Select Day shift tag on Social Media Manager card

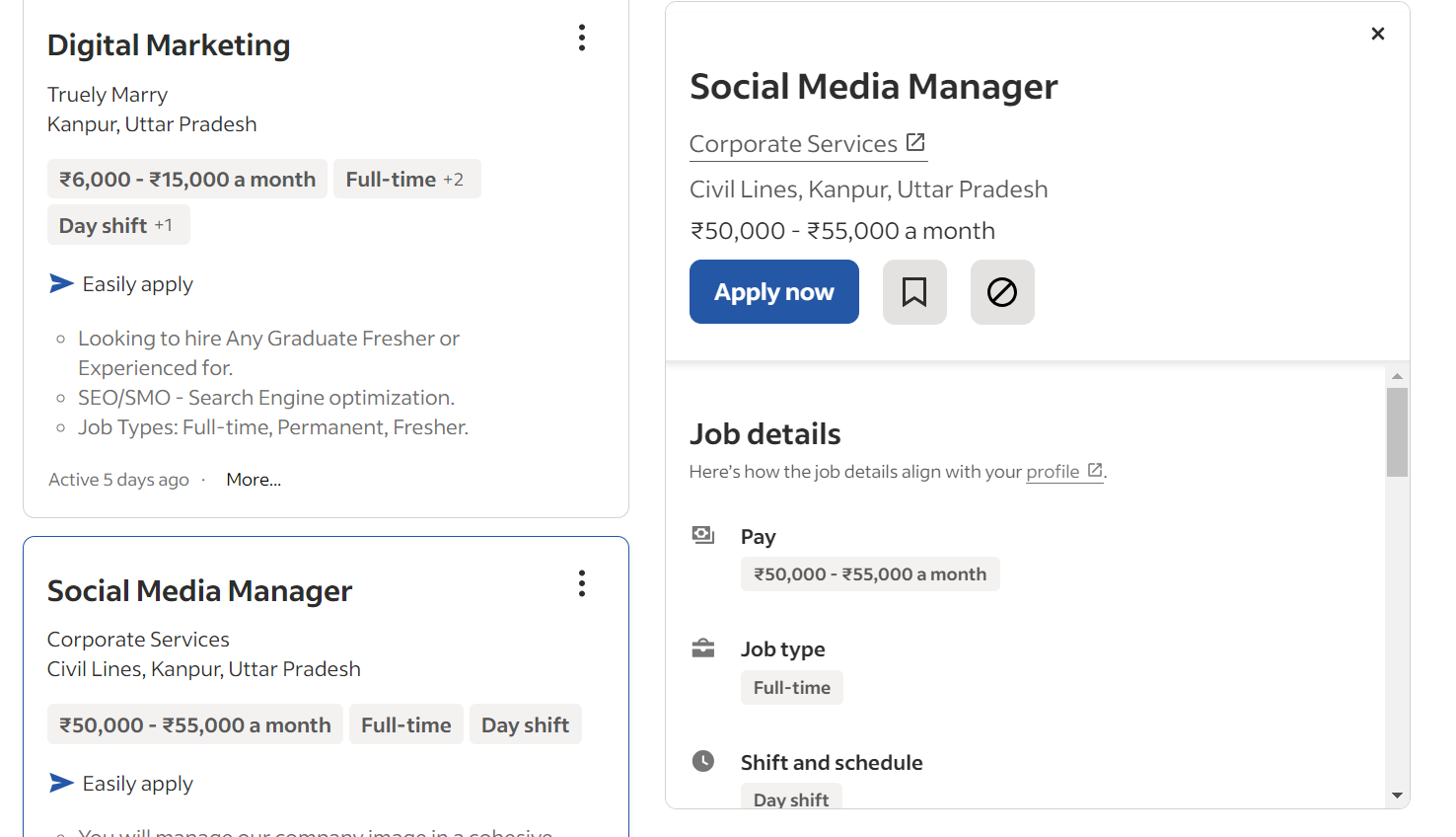tap(526, 724)
